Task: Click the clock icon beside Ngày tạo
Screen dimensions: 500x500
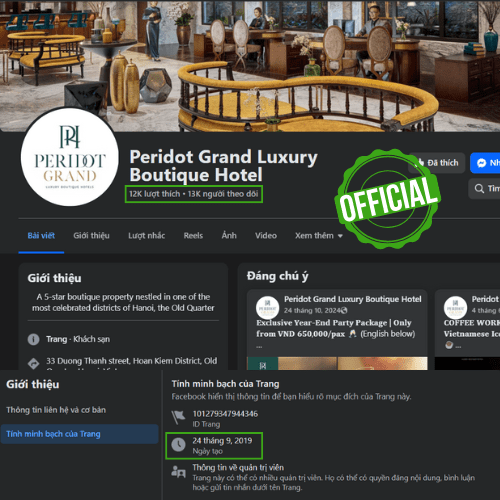Action: pyautogui.click(x=178, y=445)
